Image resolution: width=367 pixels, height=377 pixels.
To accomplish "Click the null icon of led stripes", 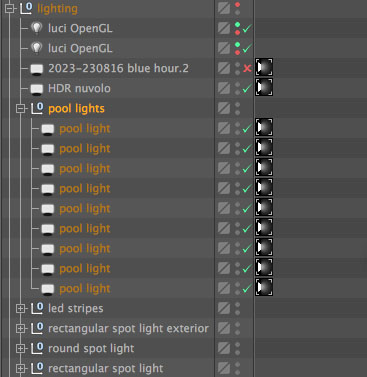I will (37, 308).
